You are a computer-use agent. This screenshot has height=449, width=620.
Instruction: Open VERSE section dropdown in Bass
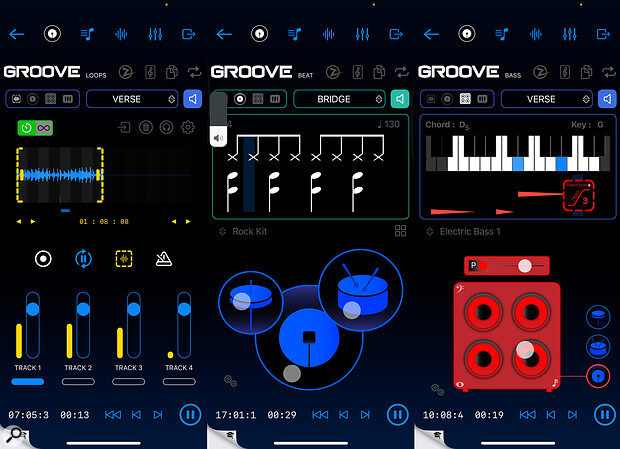(546, 99)
